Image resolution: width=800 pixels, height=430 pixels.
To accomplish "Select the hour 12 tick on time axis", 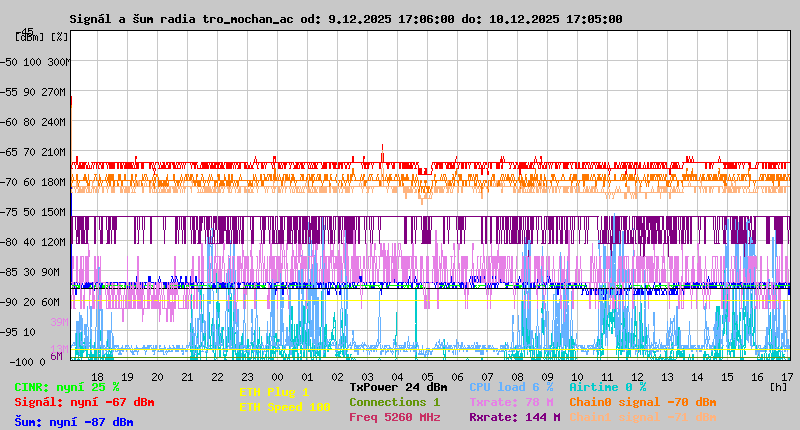I will point(637,377).
